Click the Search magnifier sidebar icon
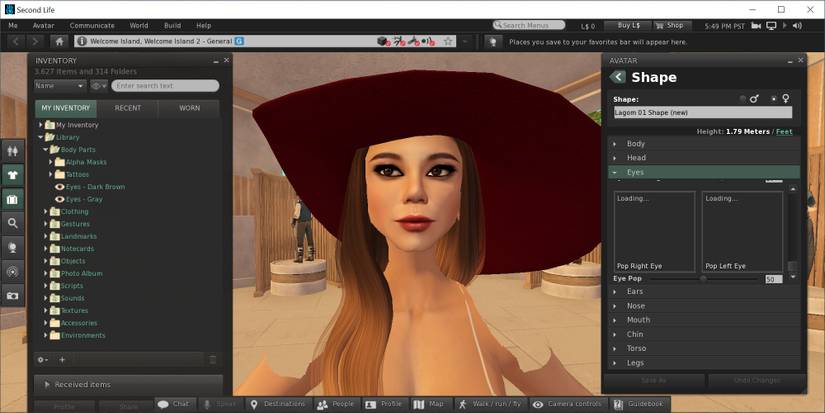The width and height of the screenshot is (825, 413). [13, 223]
